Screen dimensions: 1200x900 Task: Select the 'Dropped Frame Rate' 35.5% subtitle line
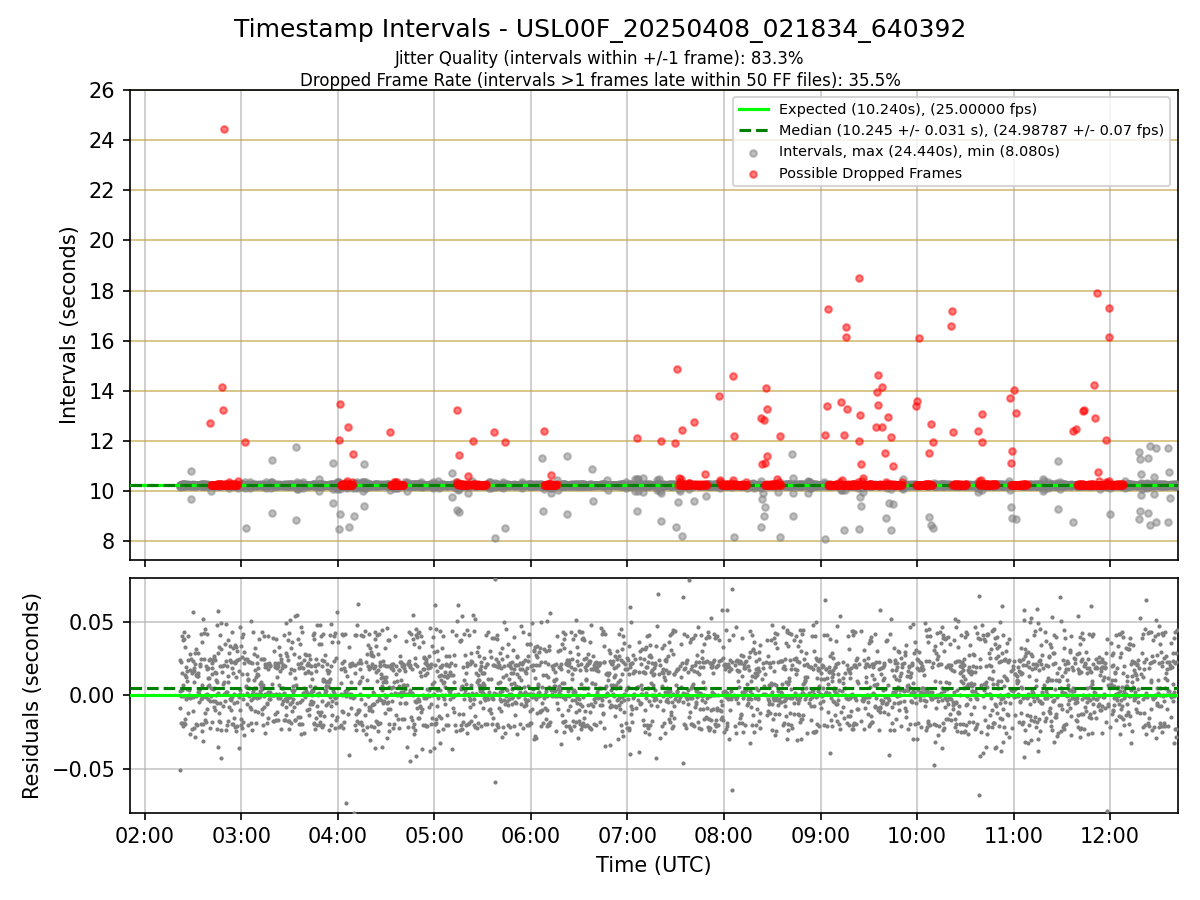coord(600,79)
